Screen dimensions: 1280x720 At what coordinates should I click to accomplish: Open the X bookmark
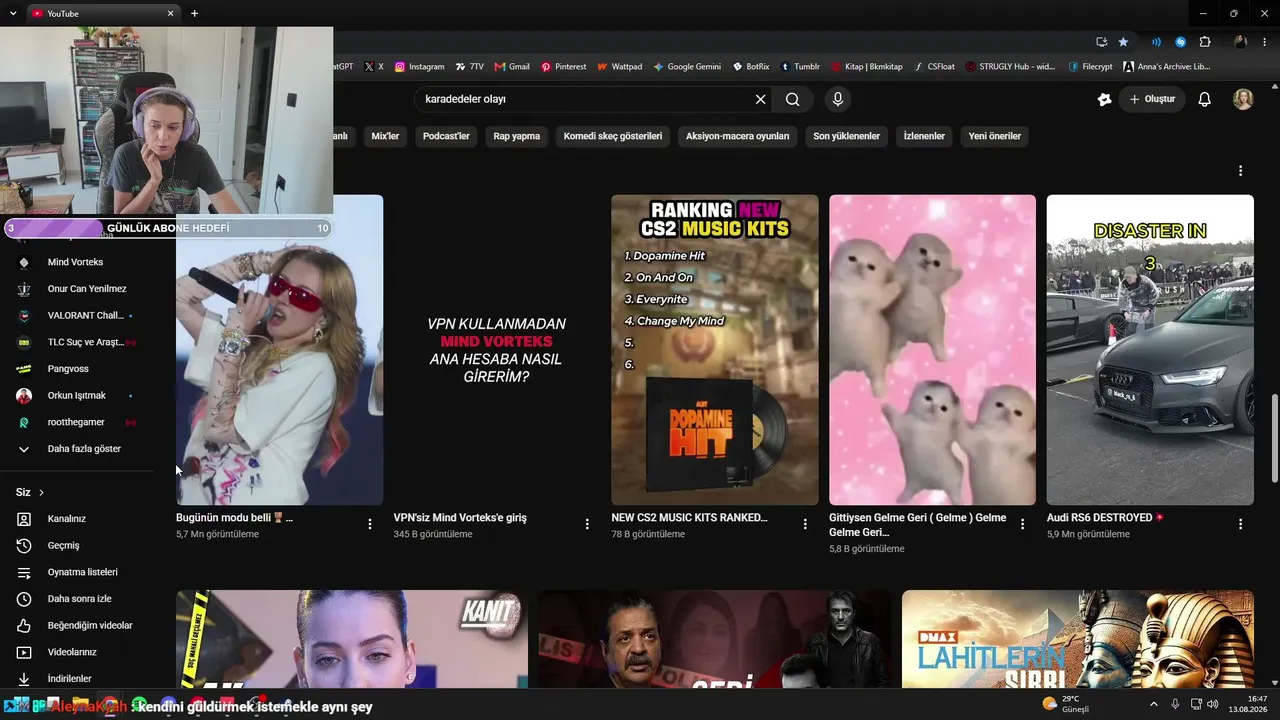pyautogui.click(x=374, y=67)
